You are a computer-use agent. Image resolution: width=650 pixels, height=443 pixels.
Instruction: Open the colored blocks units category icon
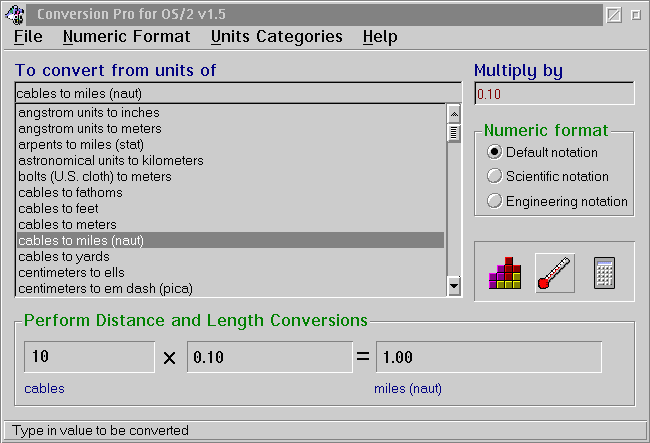(x=504, y=273)
